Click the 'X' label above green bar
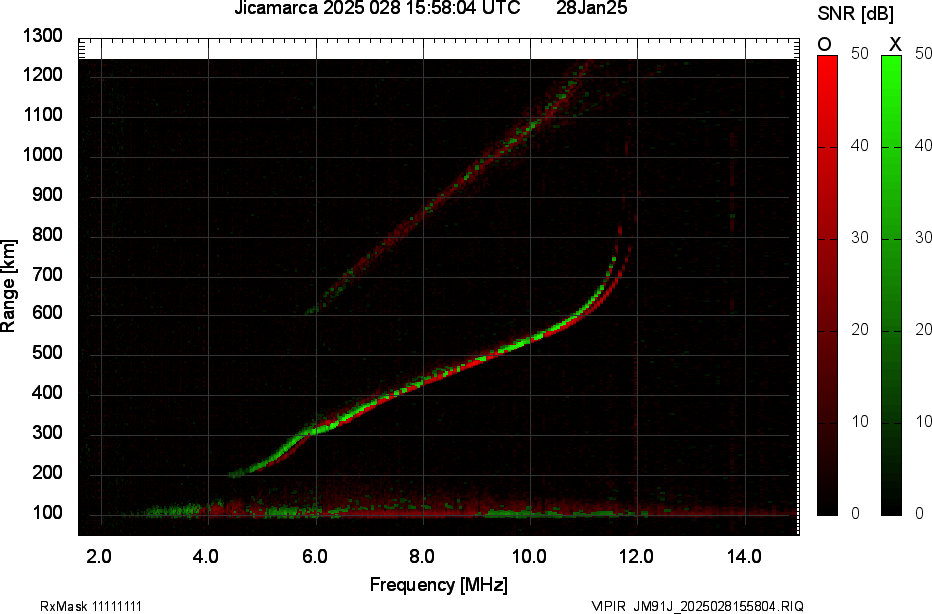 click(x=895, y=45)
